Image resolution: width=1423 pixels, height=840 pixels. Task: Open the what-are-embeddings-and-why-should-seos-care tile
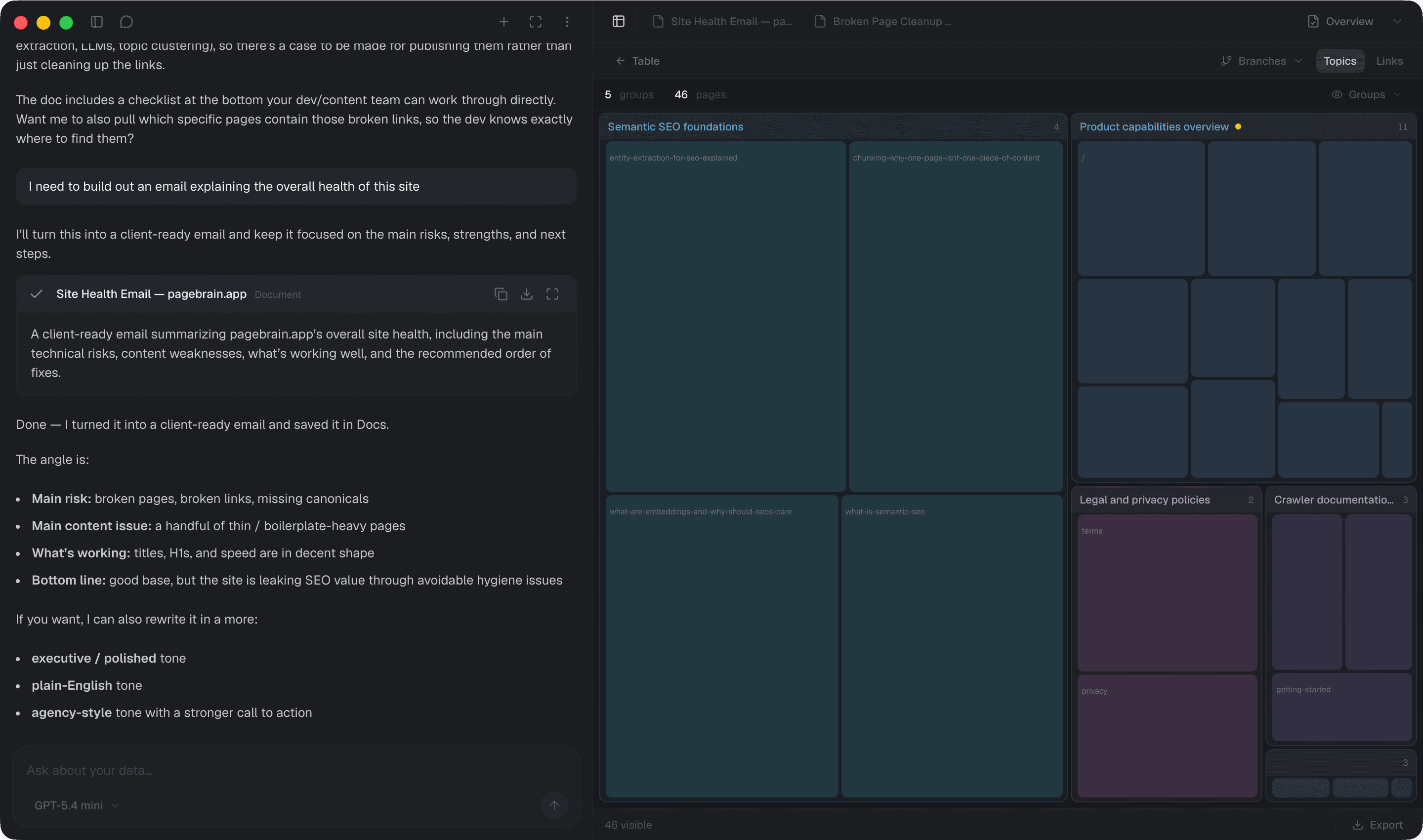tap(722, 646)
